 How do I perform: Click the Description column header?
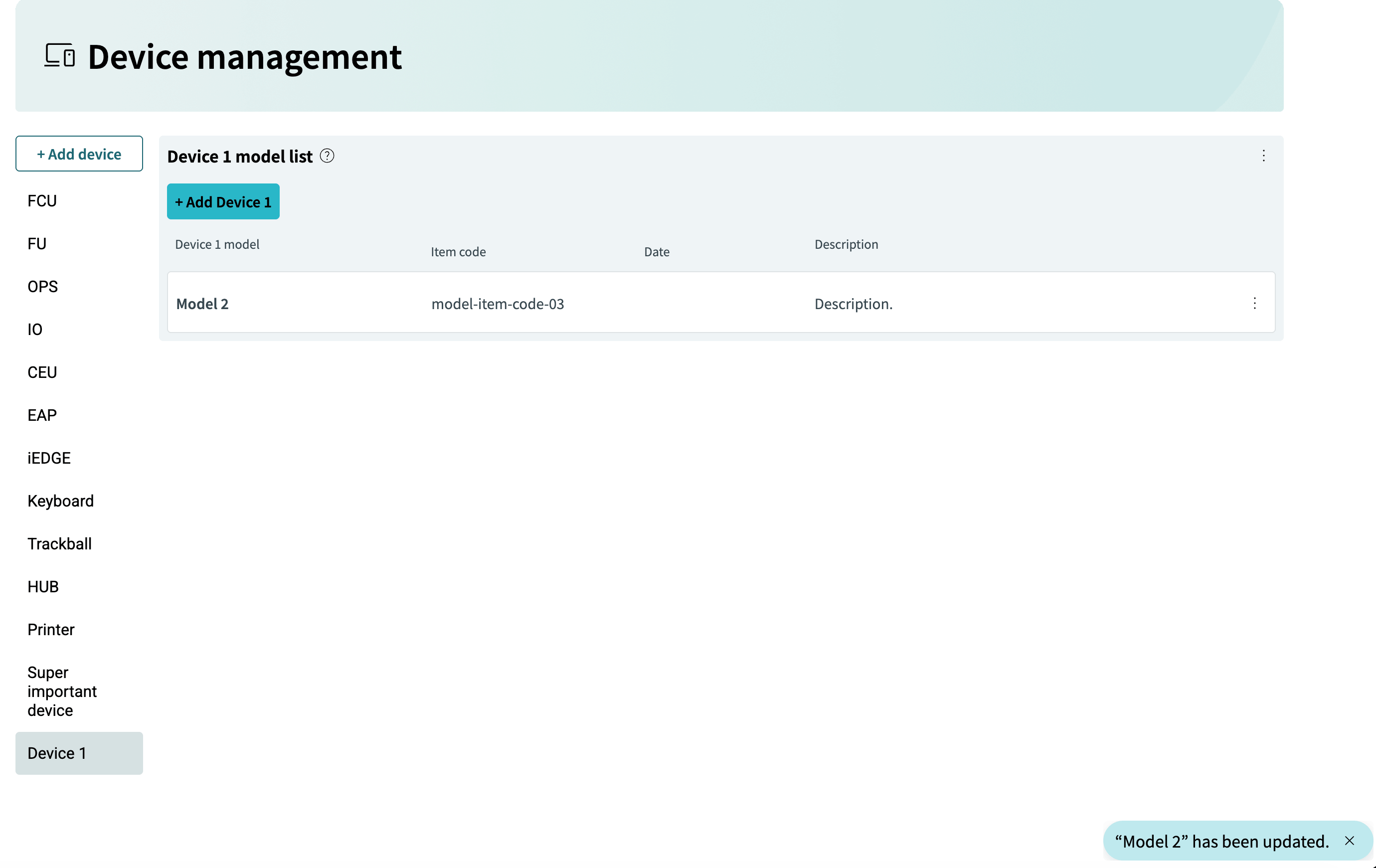point(846,244)
